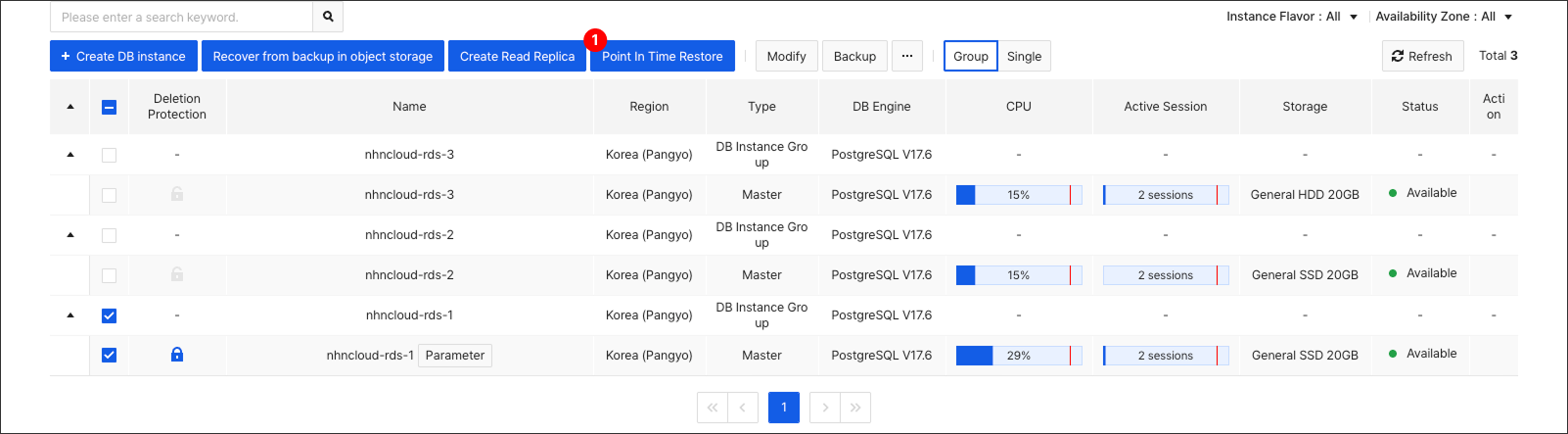This screenshot has width=1568, height=434.
Task: Click the Storage column header
Action: pos(1305,107)
